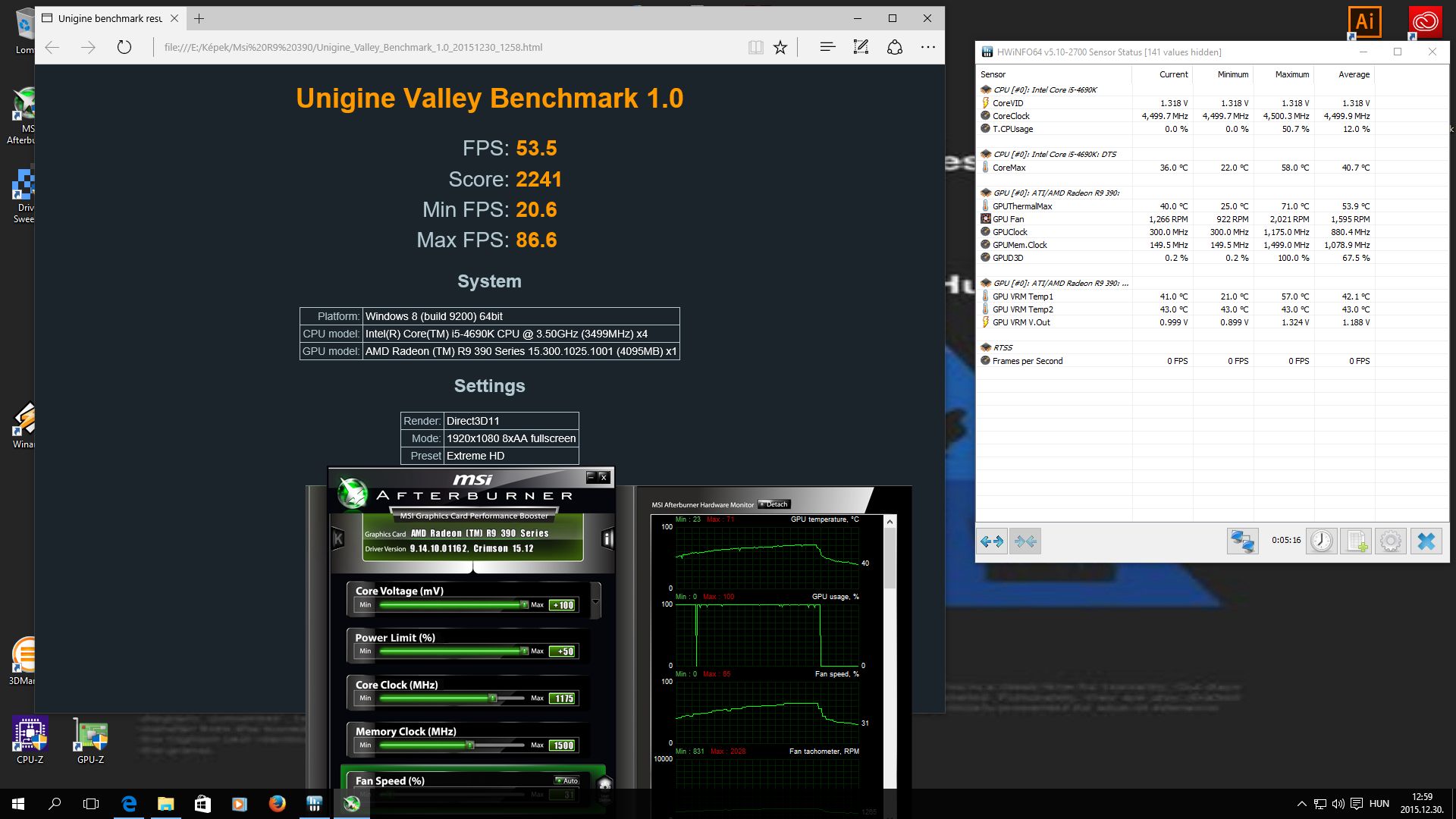Viewport: 1456px width, 819px height.
Task: Open Action Center notifications icon
Action: point(1357,804)
